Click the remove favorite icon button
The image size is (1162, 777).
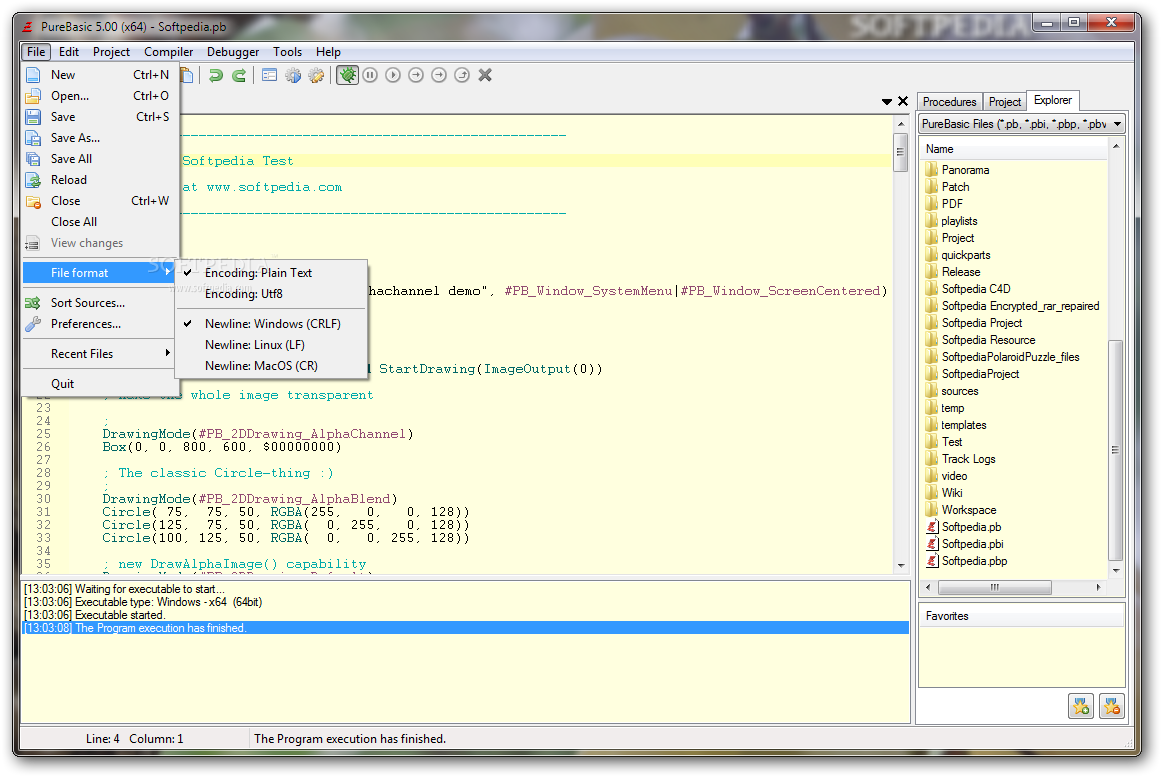[1112, 706]
